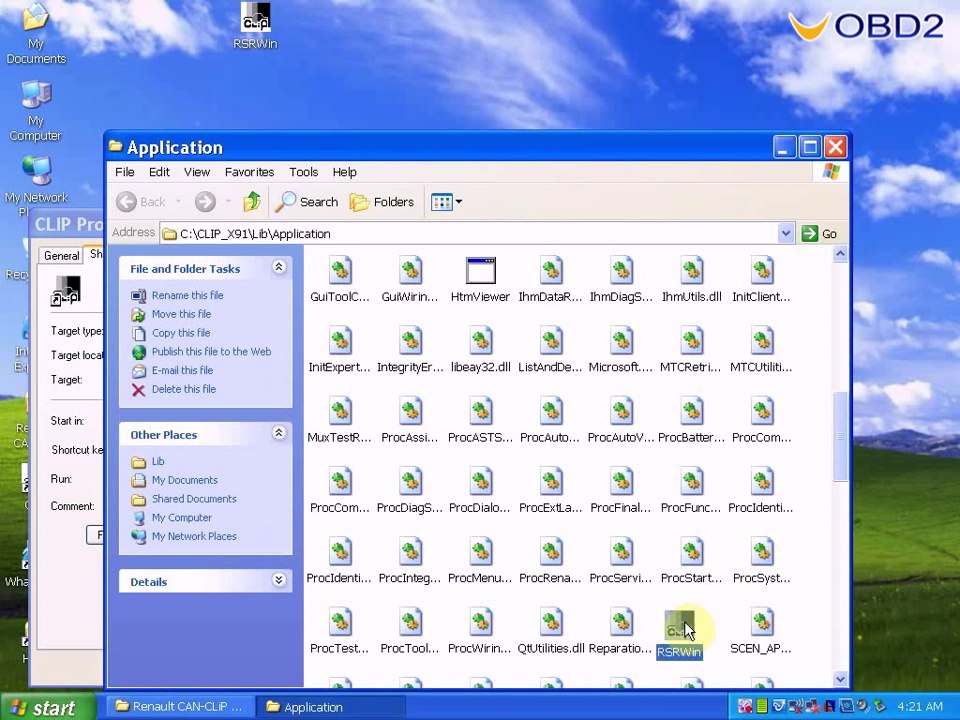The image size is (960, 720).
Task: Click the My Computer desktop icon
Action: (x=36, y=111)
